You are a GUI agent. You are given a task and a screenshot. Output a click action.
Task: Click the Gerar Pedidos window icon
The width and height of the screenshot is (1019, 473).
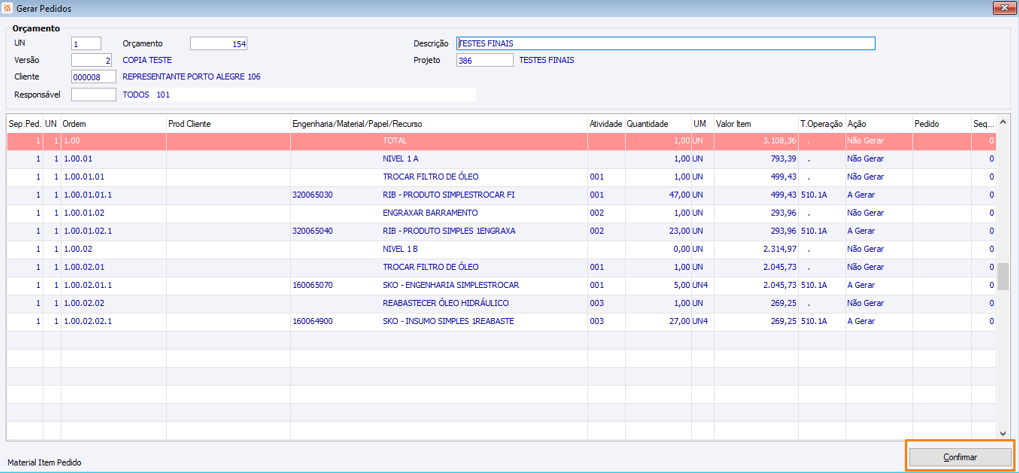pyautogui.click(x=7, y=8)
